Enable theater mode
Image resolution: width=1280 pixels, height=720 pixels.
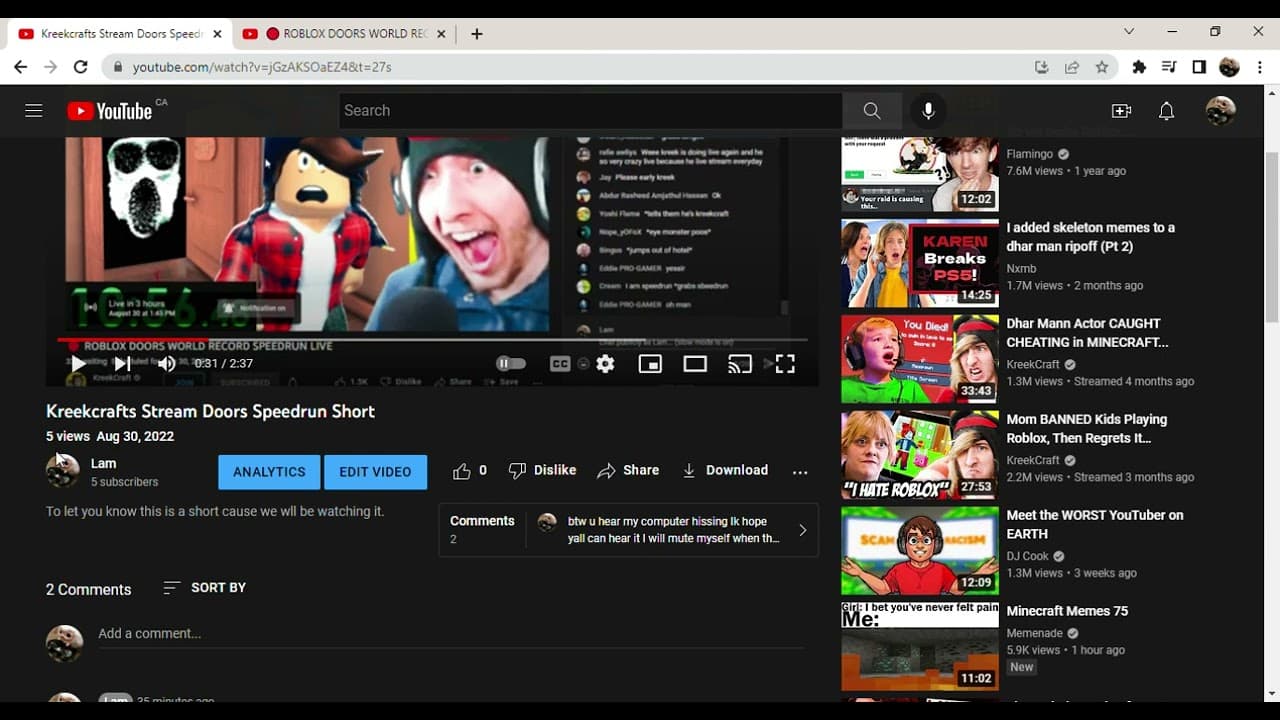point(695,364)
